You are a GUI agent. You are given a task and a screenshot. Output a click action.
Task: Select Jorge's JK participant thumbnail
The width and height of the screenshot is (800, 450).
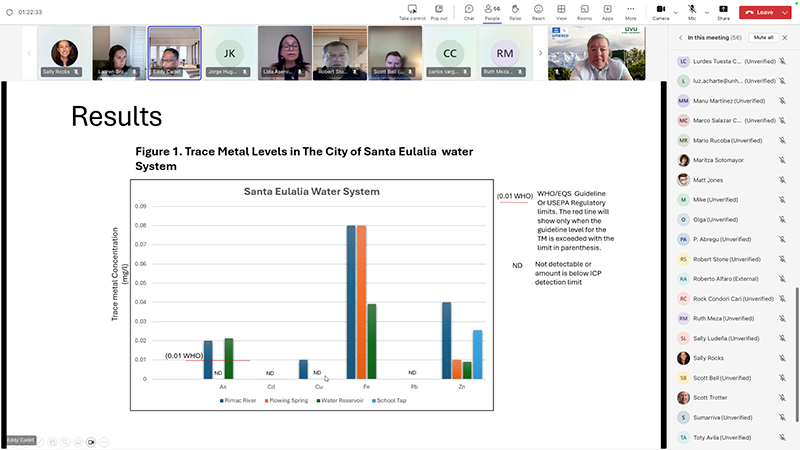[229, 52]
